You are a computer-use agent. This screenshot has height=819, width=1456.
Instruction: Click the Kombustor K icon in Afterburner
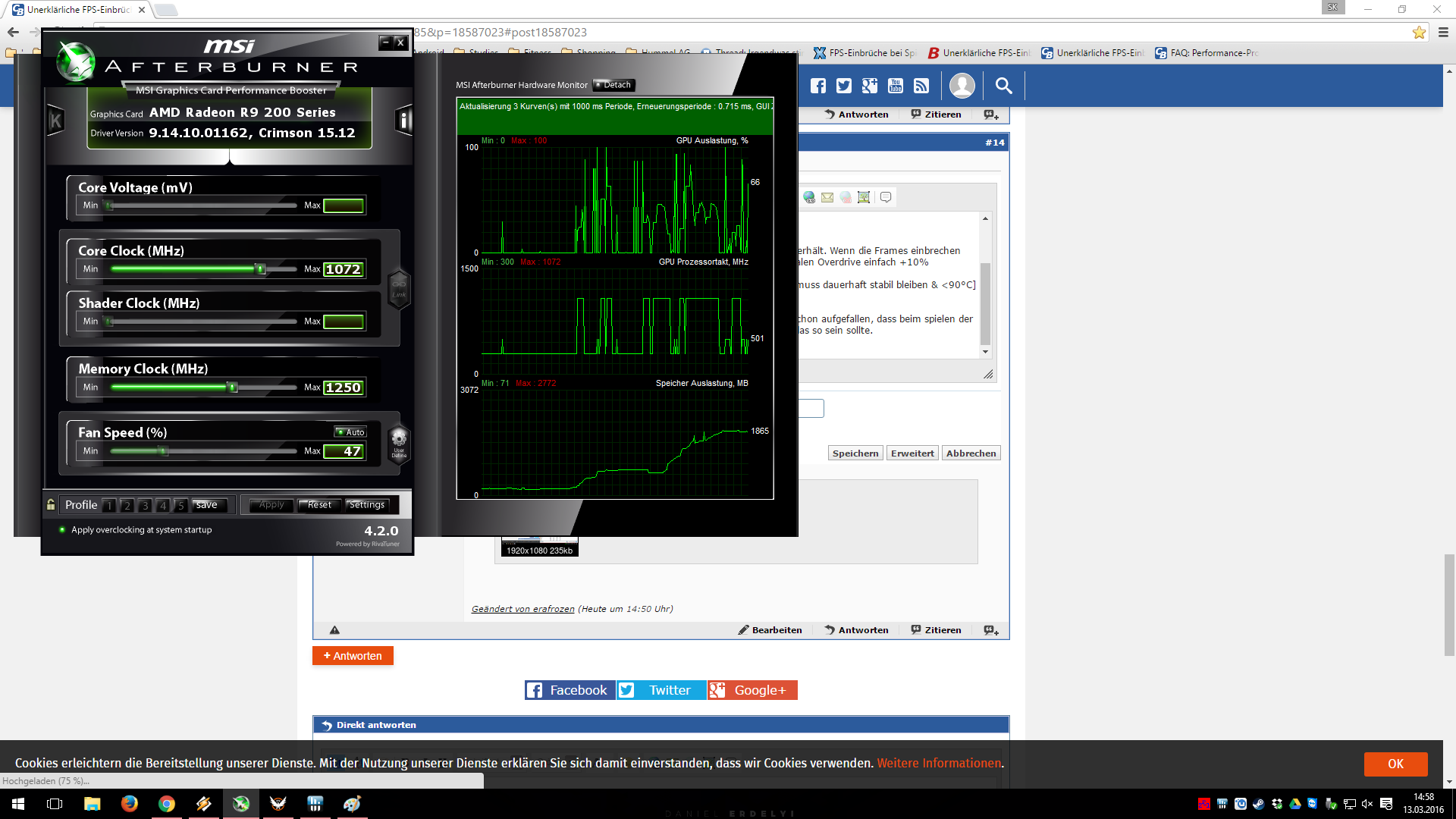click(55, 120)
